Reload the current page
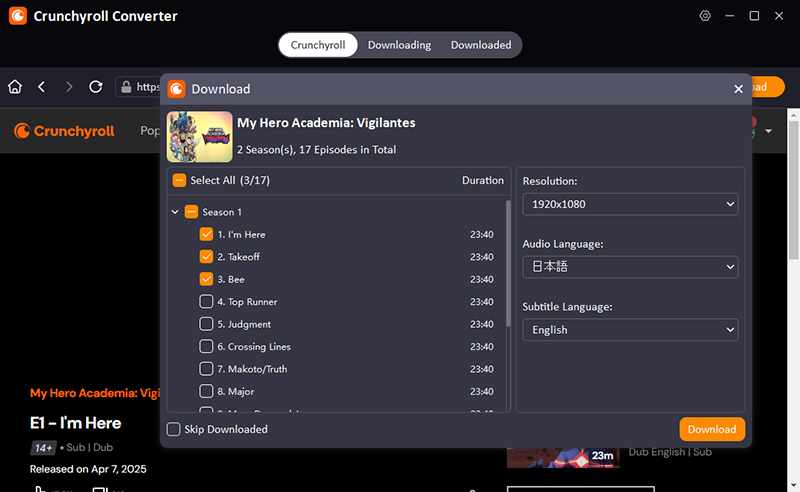Screen dimensions: 800x492 [95, 87]
